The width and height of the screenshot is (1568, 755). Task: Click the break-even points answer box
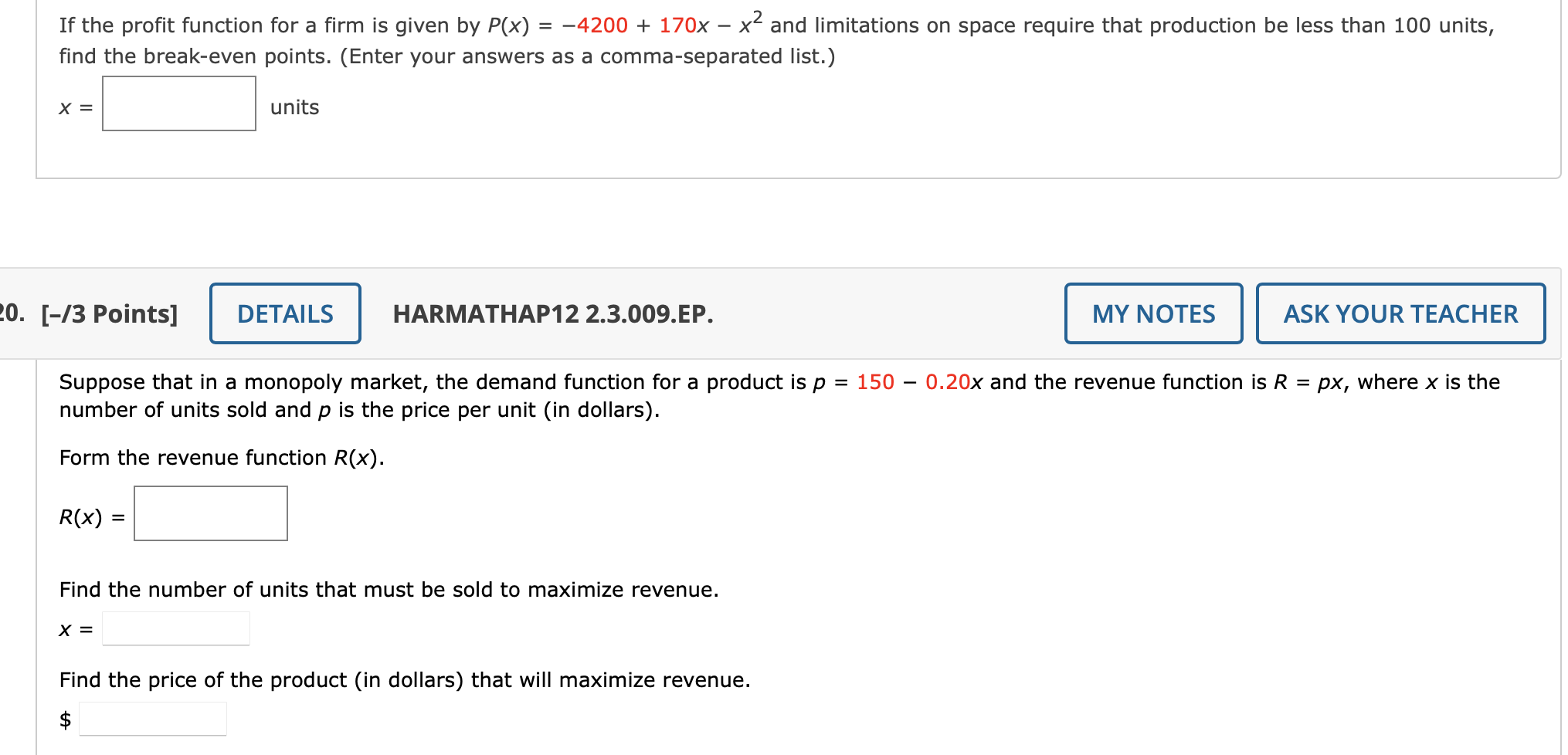coord(178,104)
